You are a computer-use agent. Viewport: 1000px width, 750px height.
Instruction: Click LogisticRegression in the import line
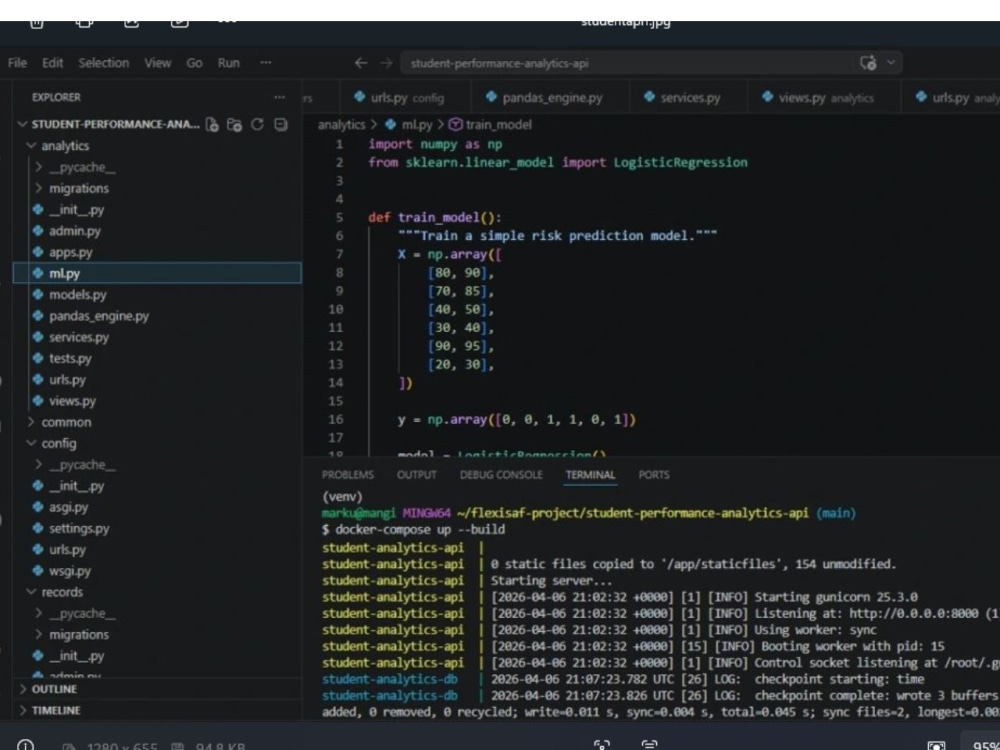680,163
